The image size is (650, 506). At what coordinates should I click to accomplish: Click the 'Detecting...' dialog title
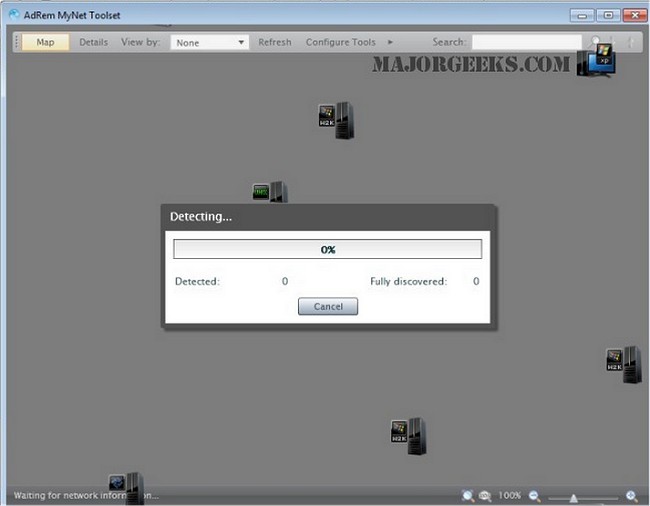pos(201,216)
